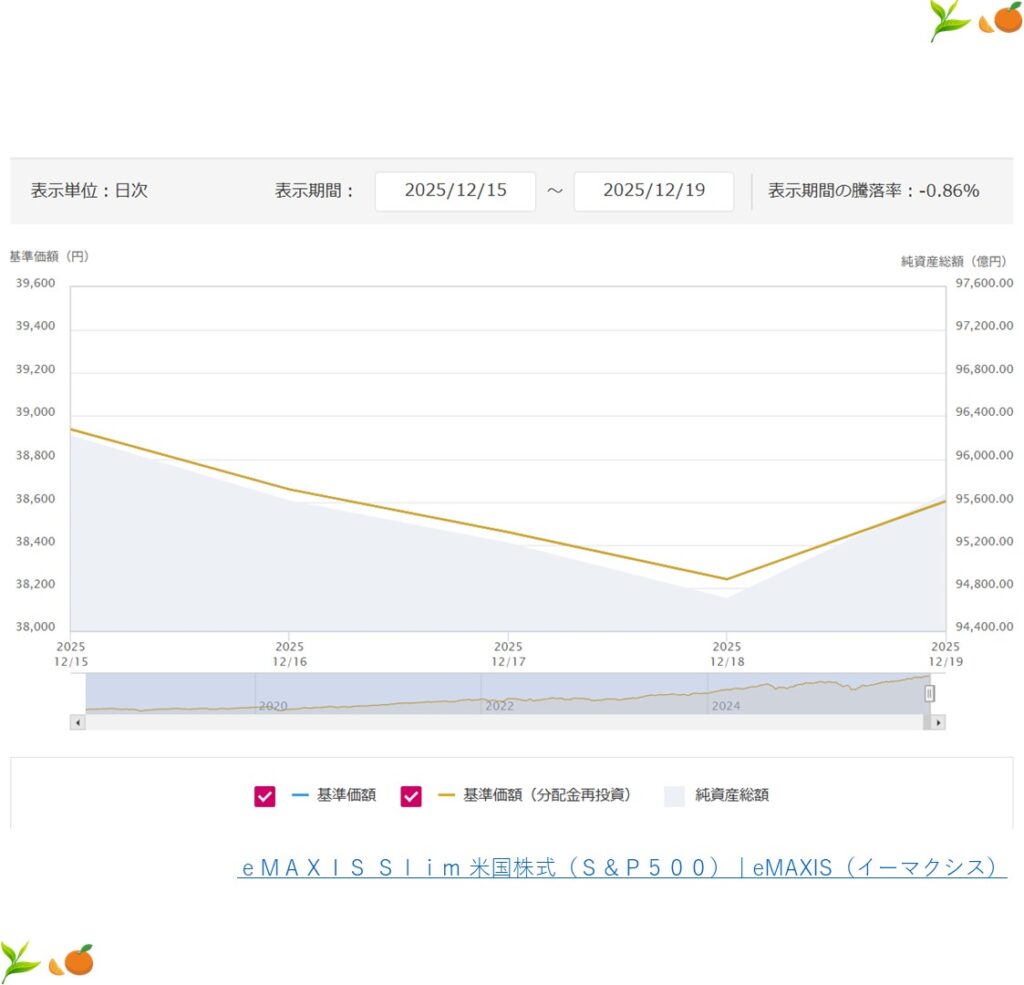Image resolution: width=1024 pixels, height=985 pixels.
Task: Click the start date field showing 2025/12/15
Action: pyautogui.click(x=455, y=191)
